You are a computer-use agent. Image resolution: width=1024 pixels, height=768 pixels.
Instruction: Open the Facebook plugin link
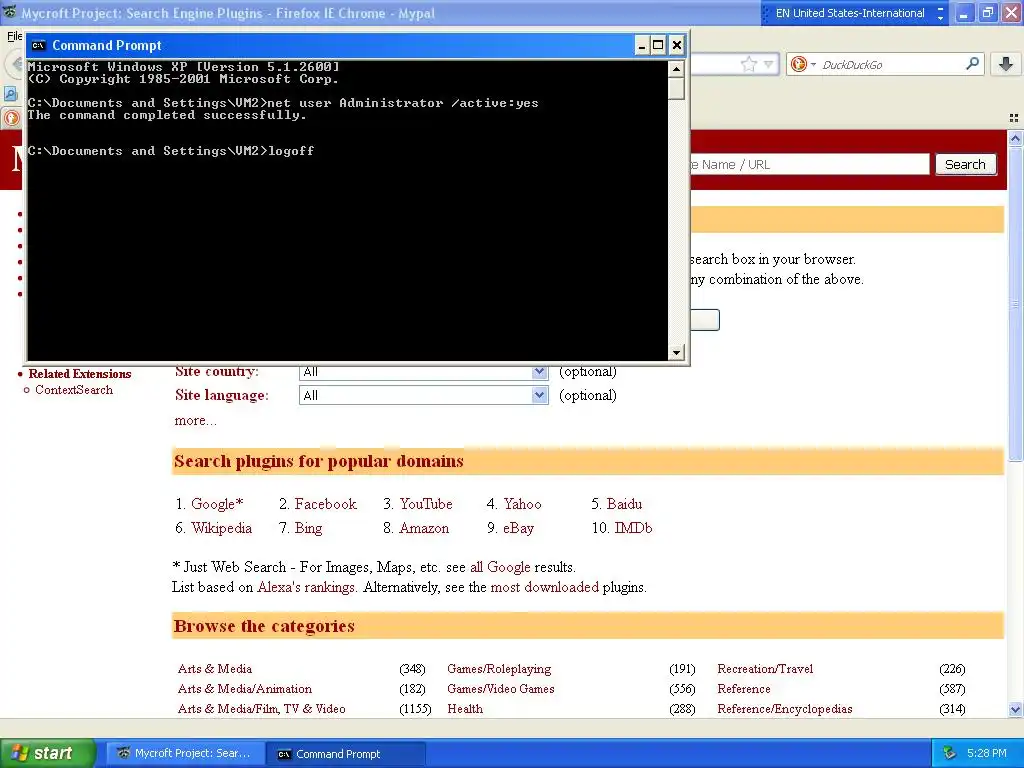[325, 504]
